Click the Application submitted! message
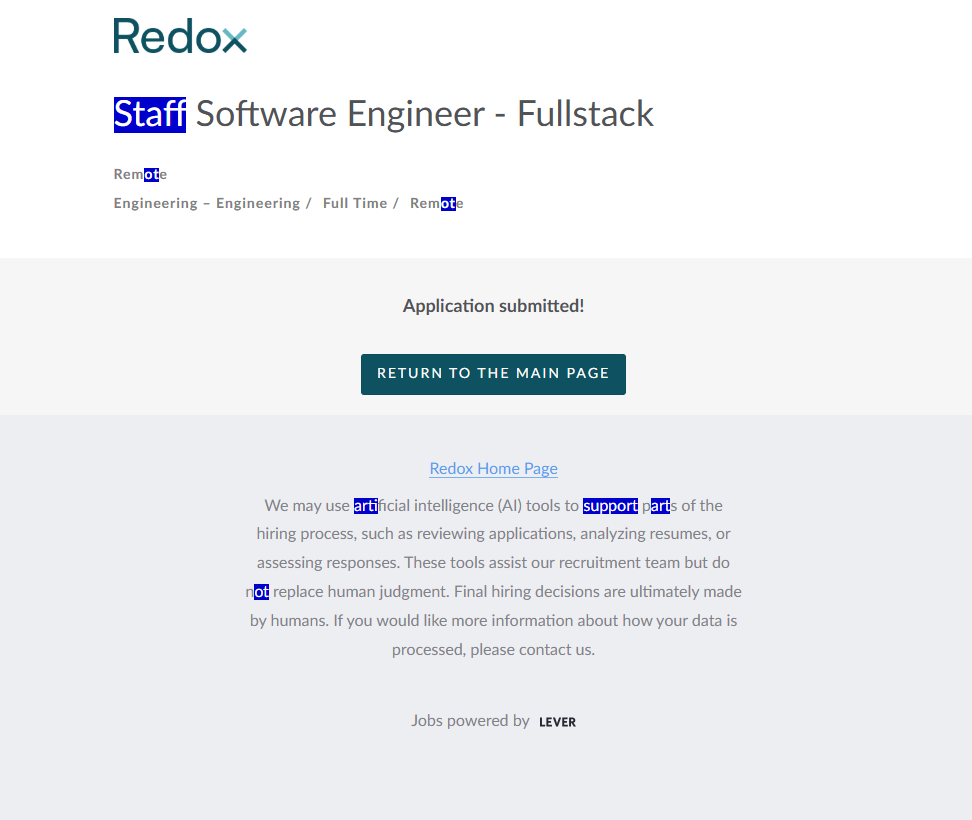This screenshot has height=820, width=972. point(493,306)
